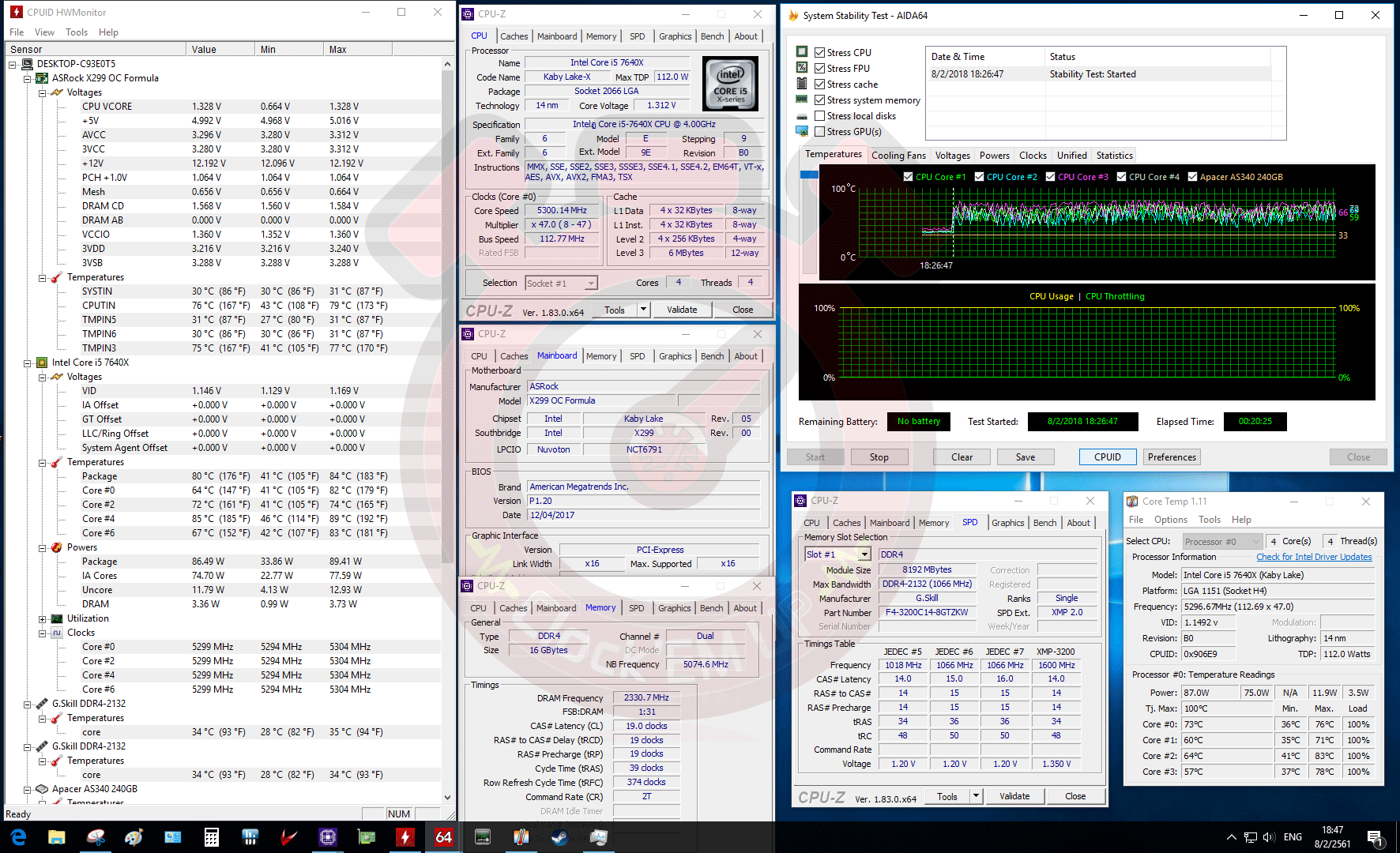Open AIDA64 from the taskbar
The height and width of the screenshot is (853, 1400).
coord(443,836)
